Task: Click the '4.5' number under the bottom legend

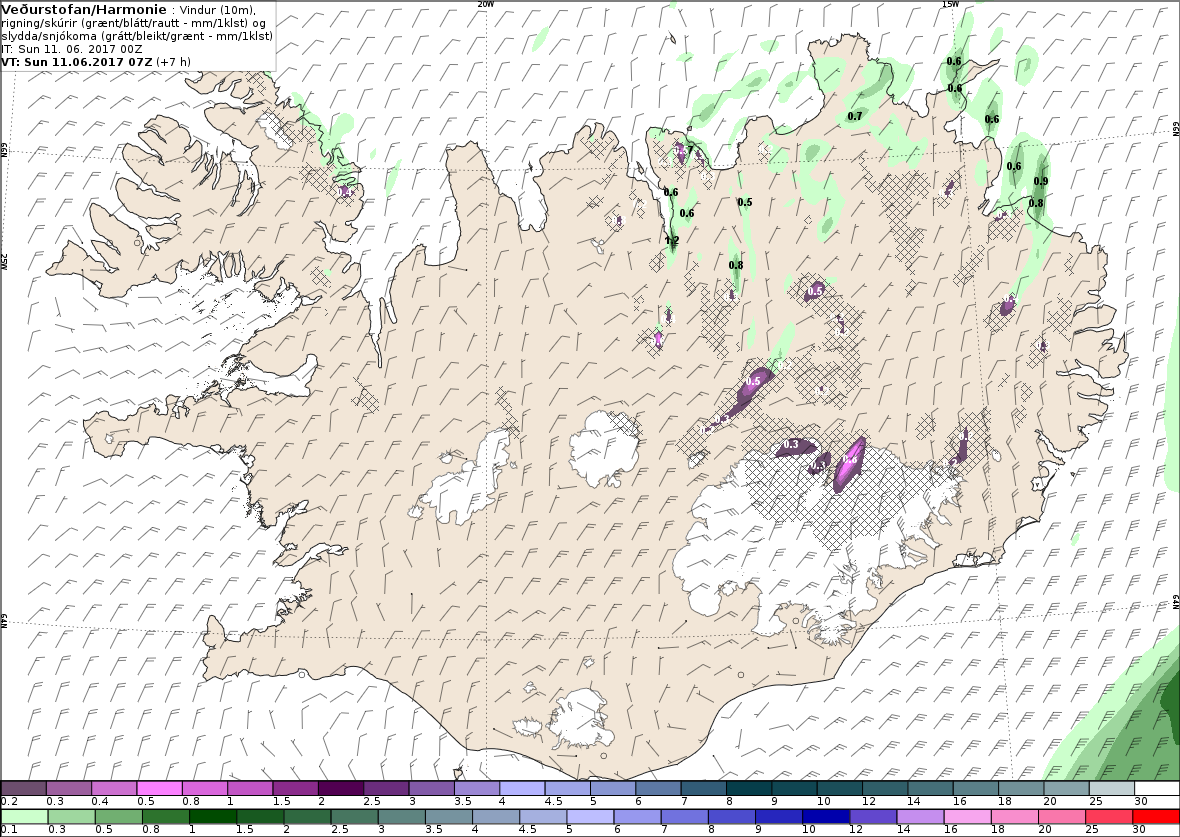Action: coord(528,829)
